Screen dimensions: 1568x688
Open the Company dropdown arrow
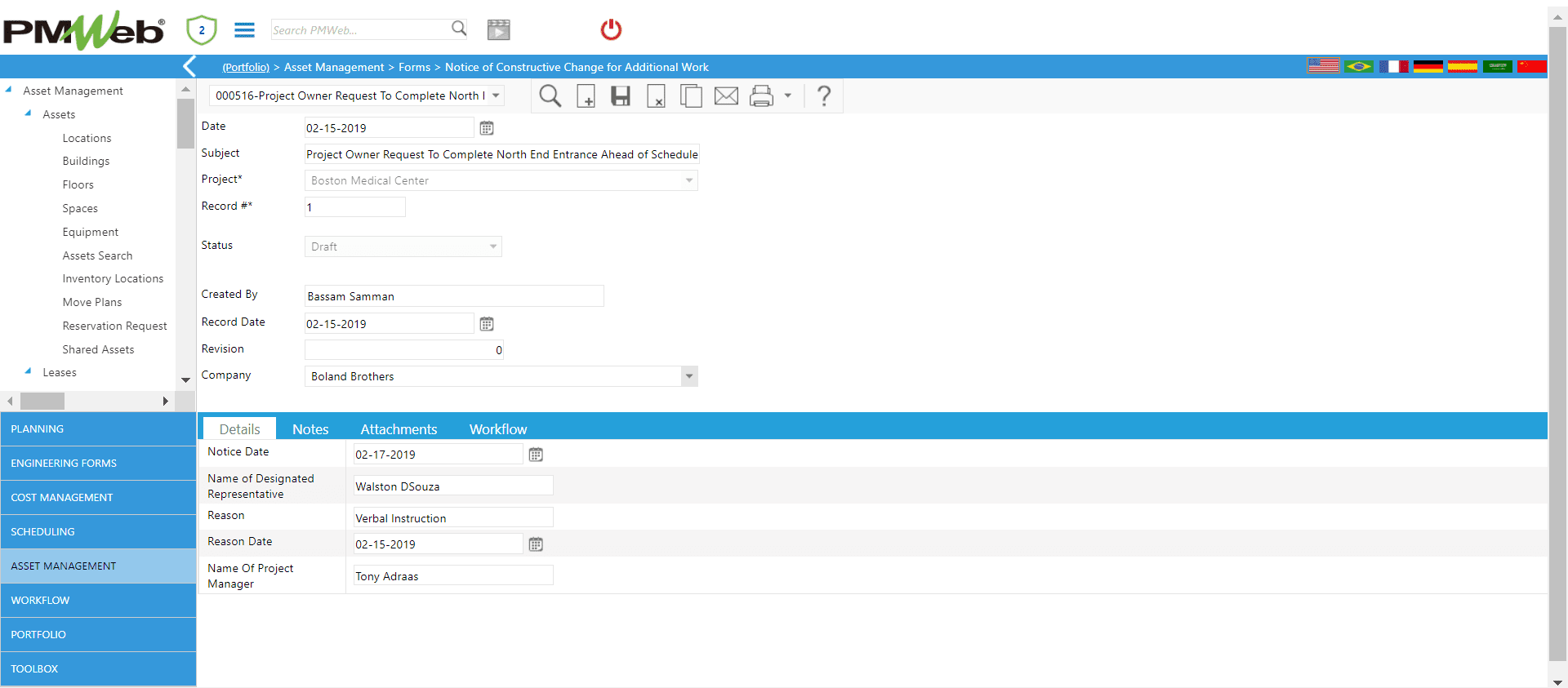click(689, 376)
